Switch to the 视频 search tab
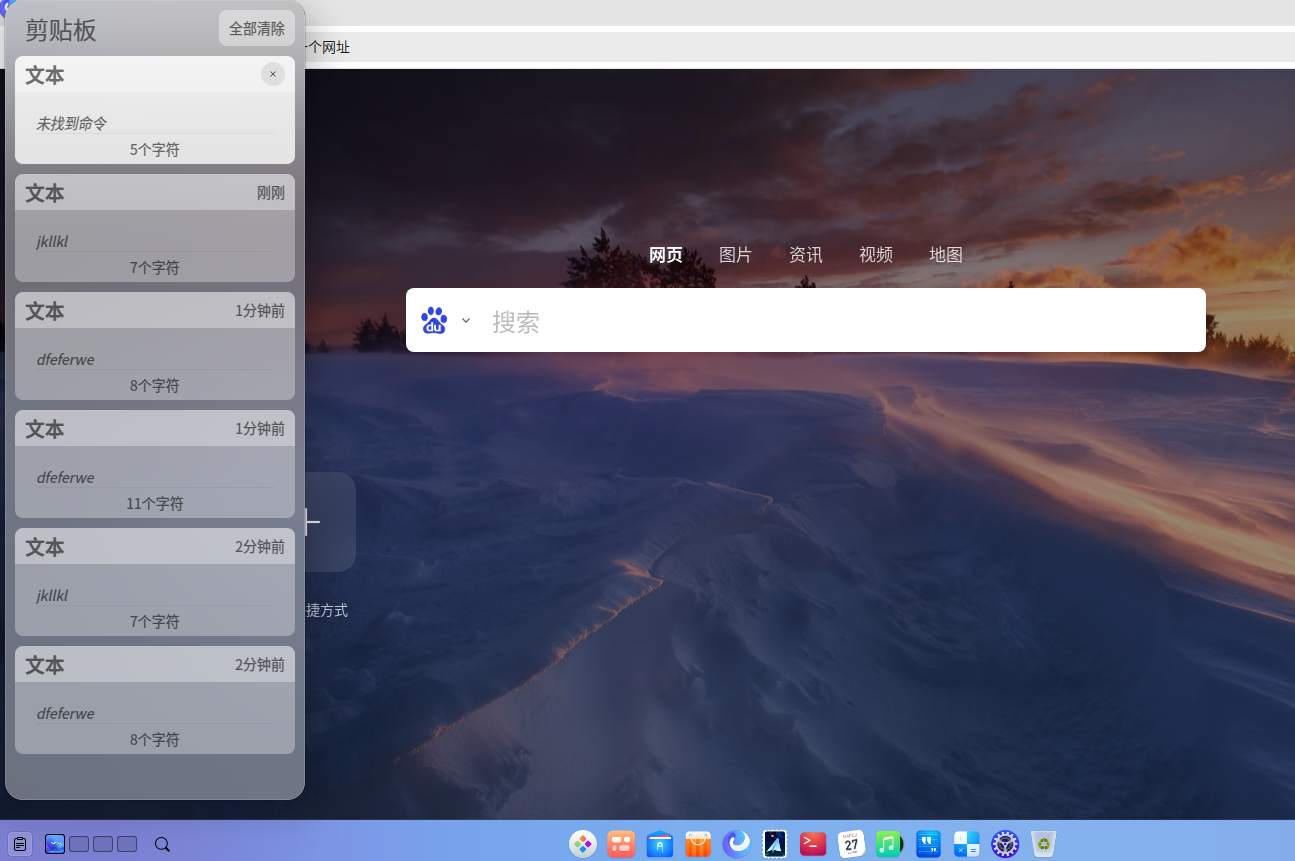This screenshot has height=861, width=1295. coord(876,255)
